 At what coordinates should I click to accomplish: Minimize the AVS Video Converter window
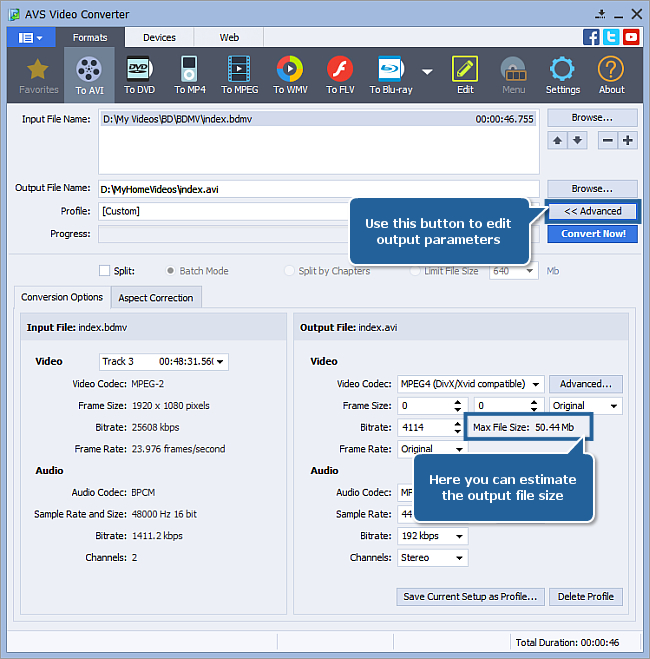pyautogui.click(x=618, y=15)
